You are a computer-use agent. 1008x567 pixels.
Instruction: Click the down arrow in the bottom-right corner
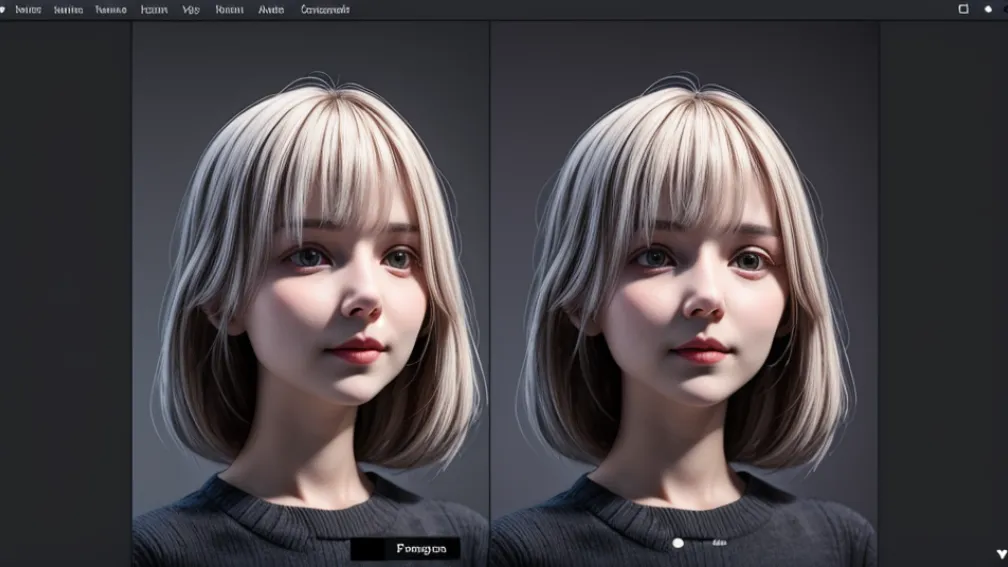click(1002, 554)
